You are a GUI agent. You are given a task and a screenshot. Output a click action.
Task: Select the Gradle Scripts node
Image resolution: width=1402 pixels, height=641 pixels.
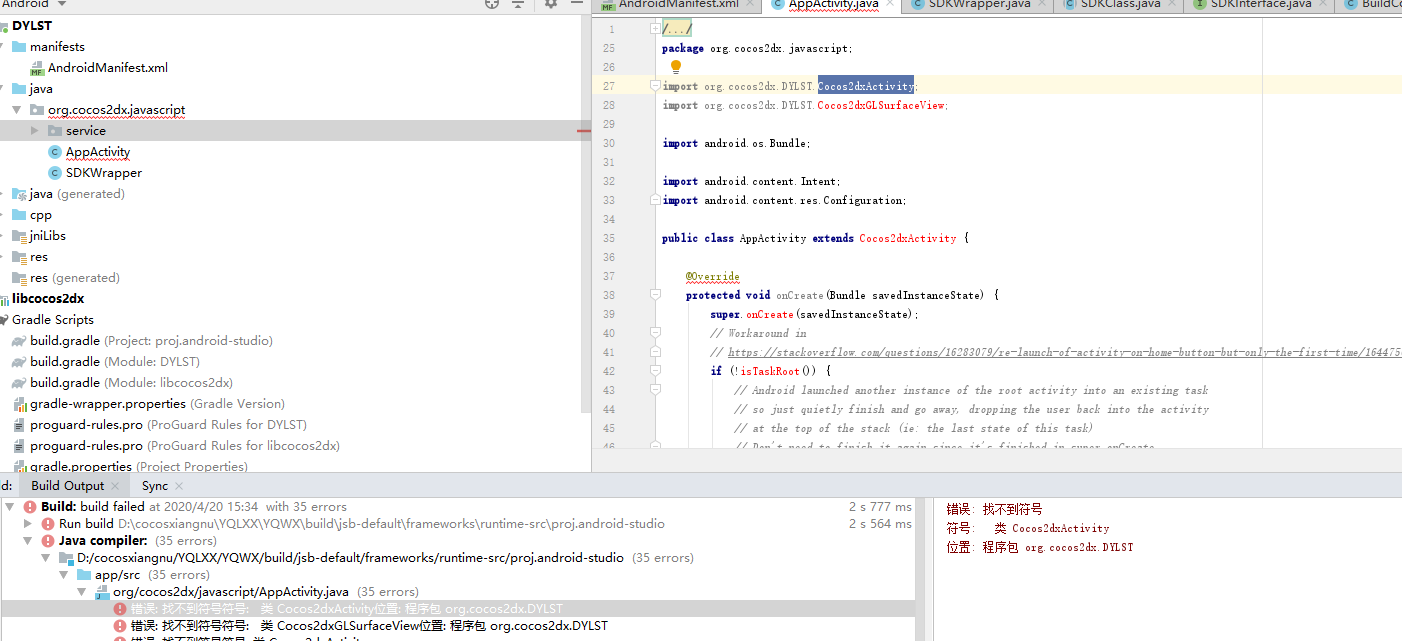(53, 320)
